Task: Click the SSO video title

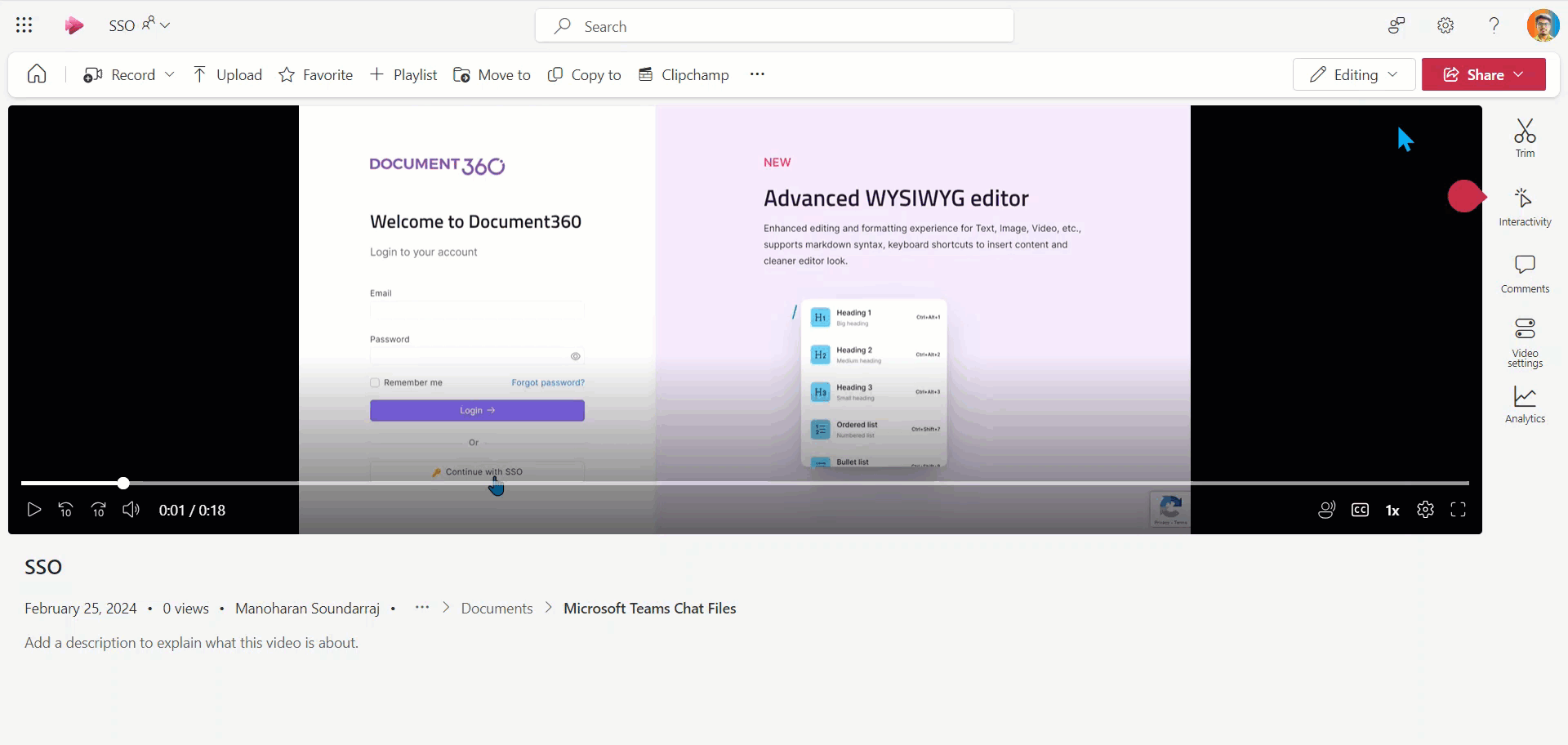Action: (x=43, y=567)
